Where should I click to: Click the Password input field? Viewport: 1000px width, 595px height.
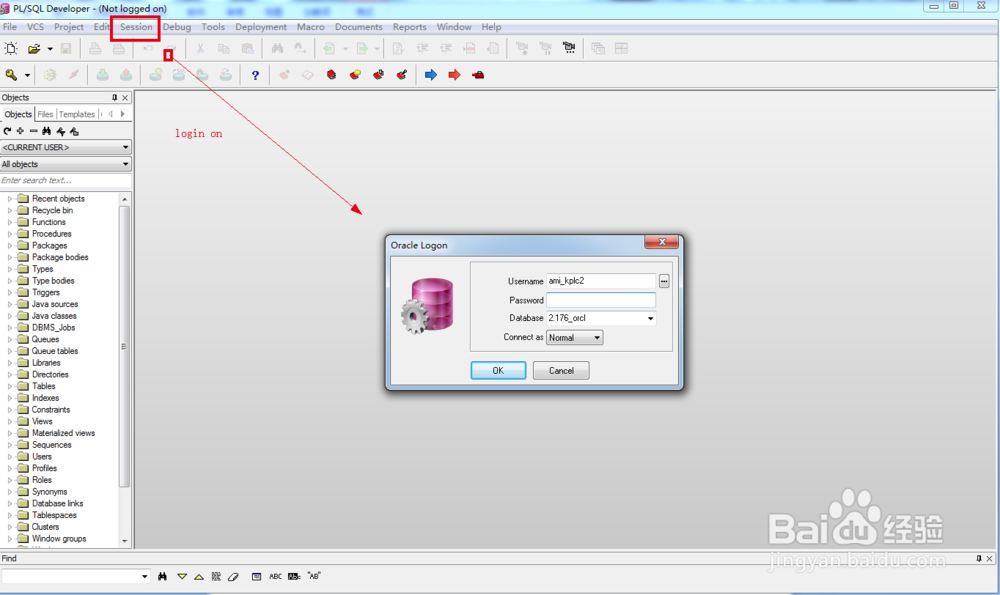[x=601, y=300]
